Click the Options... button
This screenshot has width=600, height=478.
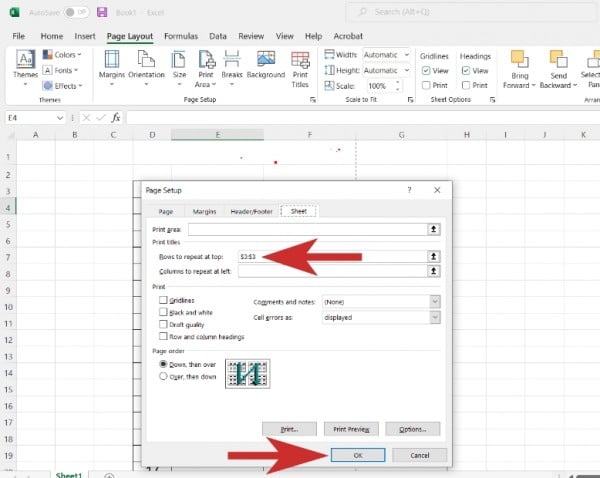tap(412, 429)
